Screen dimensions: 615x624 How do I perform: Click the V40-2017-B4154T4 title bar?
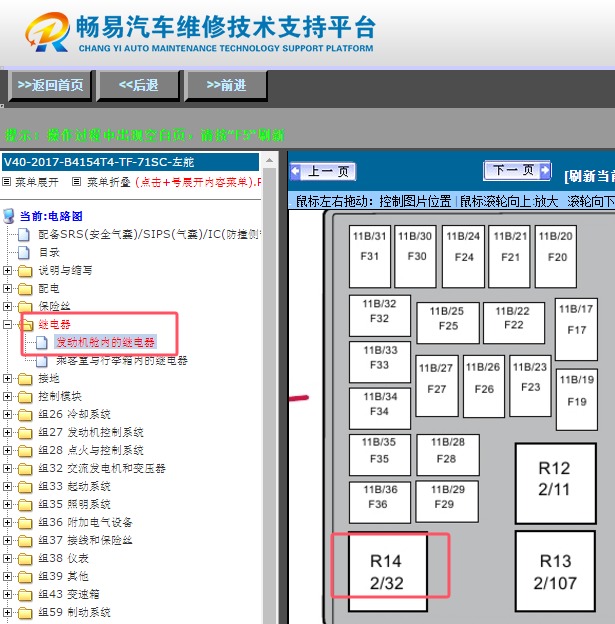130,162
